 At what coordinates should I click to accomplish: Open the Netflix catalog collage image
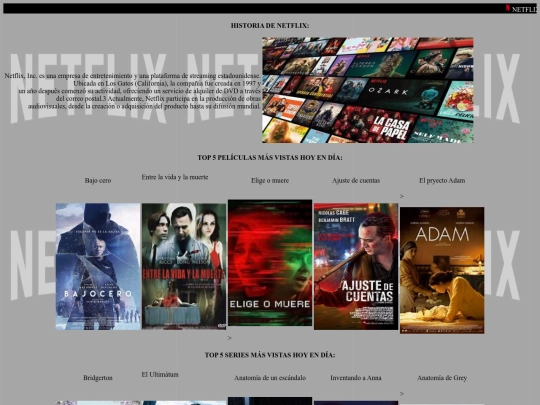pyautogui.click(x=367, y=90)
